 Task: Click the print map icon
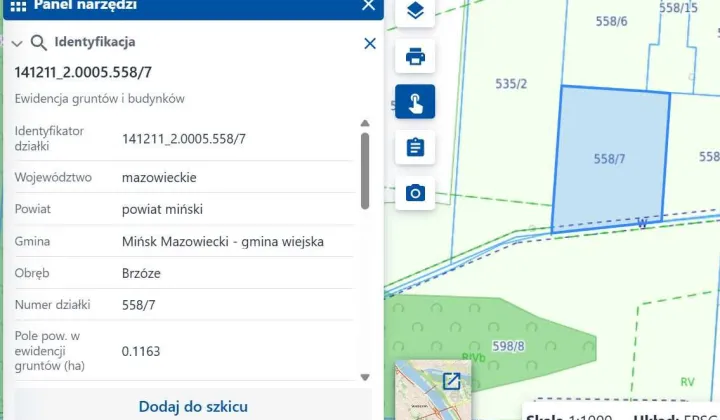click(x=415, y=56)
